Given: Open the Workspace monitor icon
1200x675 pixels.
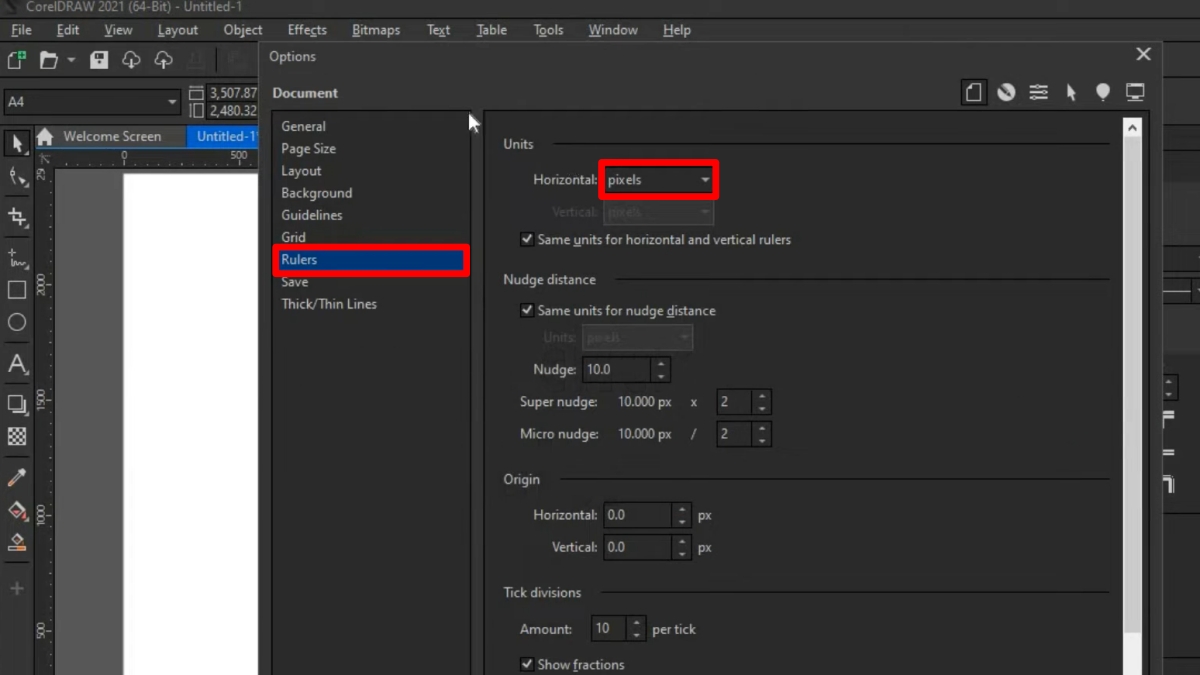Looking at the screenshot, I should click(x=1135, y=92).
